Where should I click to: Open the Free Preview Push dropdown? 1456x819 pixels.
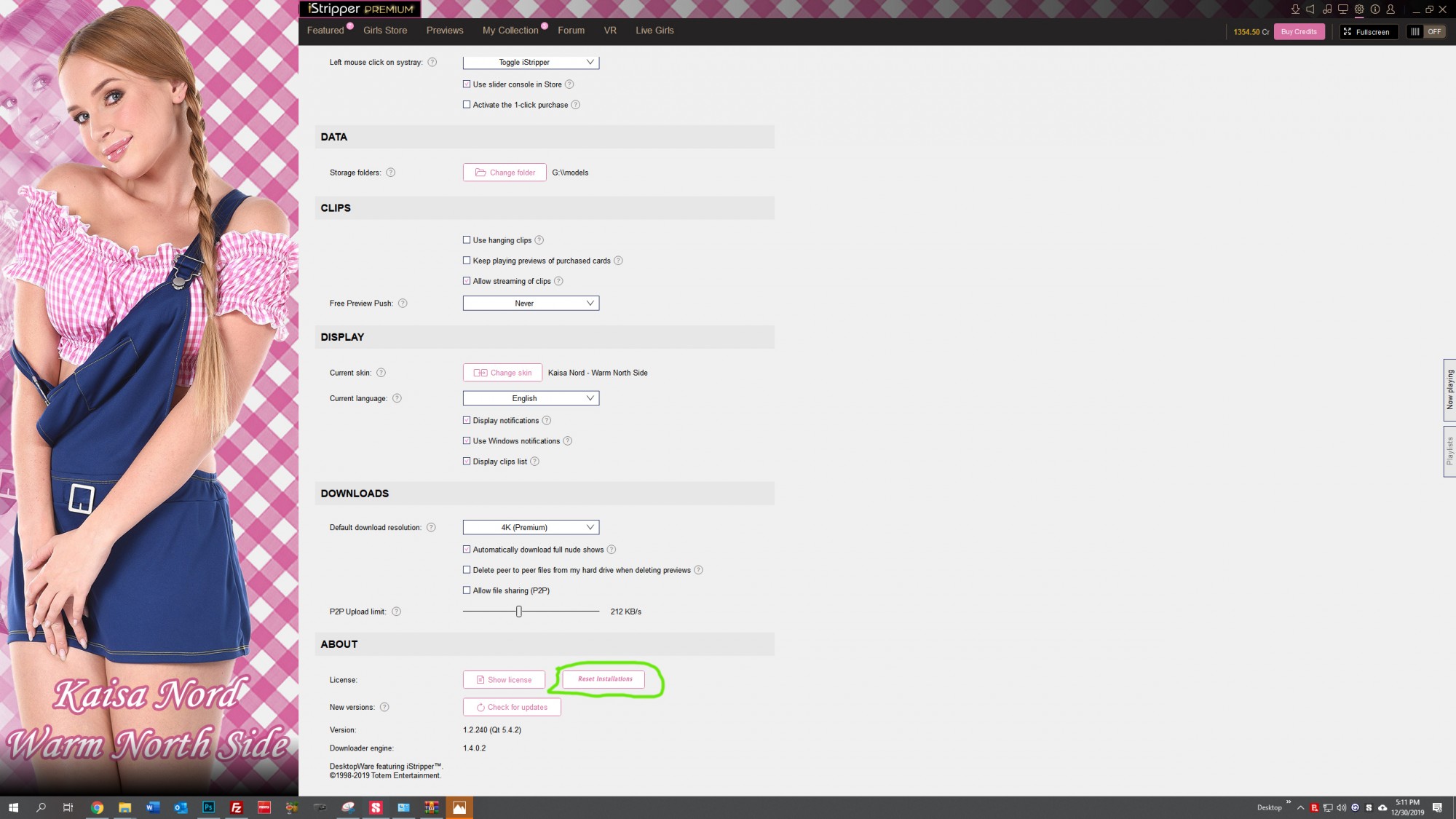pos(531,304)
